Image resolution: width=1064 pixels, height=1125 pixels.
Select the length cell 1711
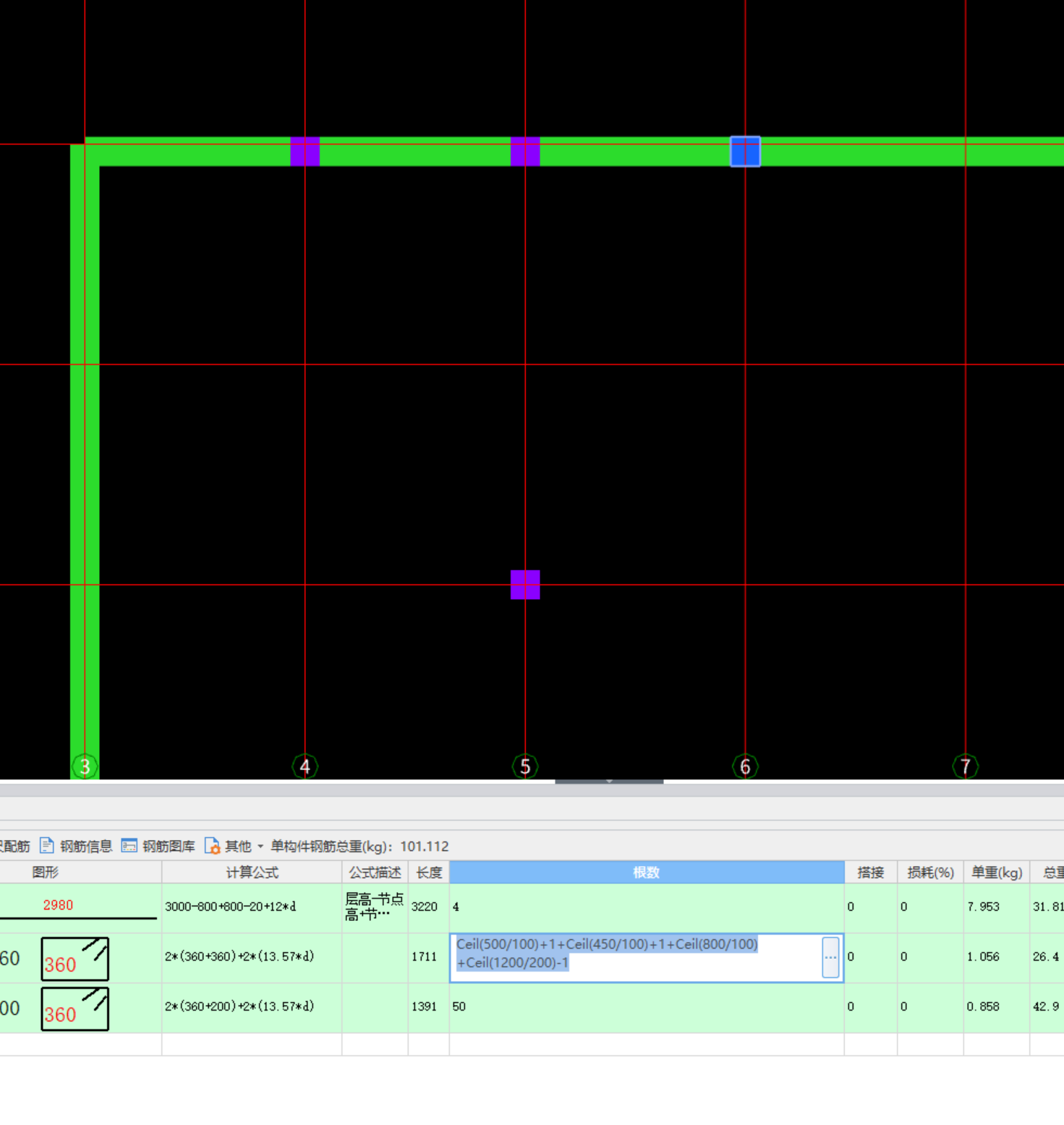[x=429, y=957]
